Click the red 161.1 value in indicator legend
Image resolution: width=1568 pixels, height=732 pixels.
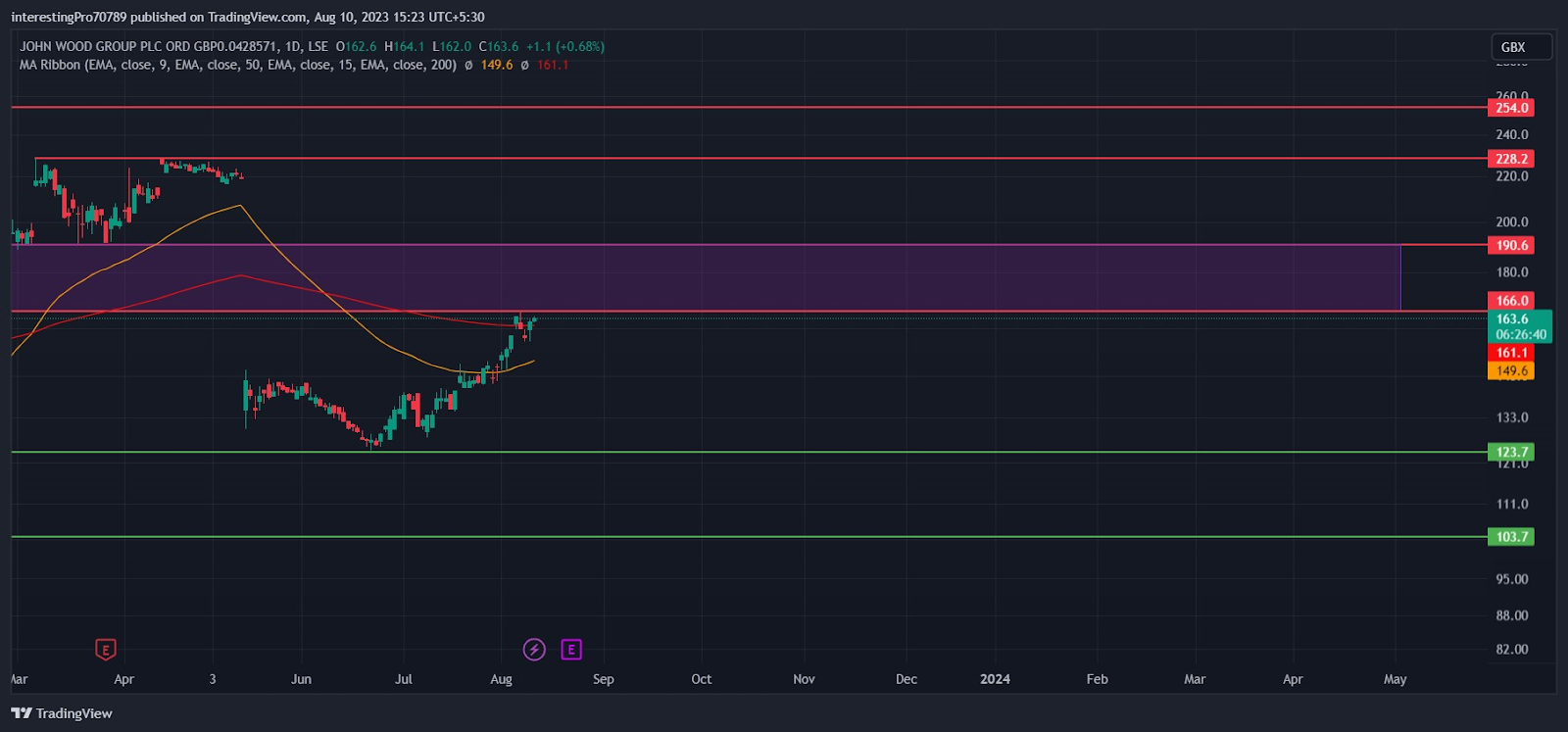point(553,65)
